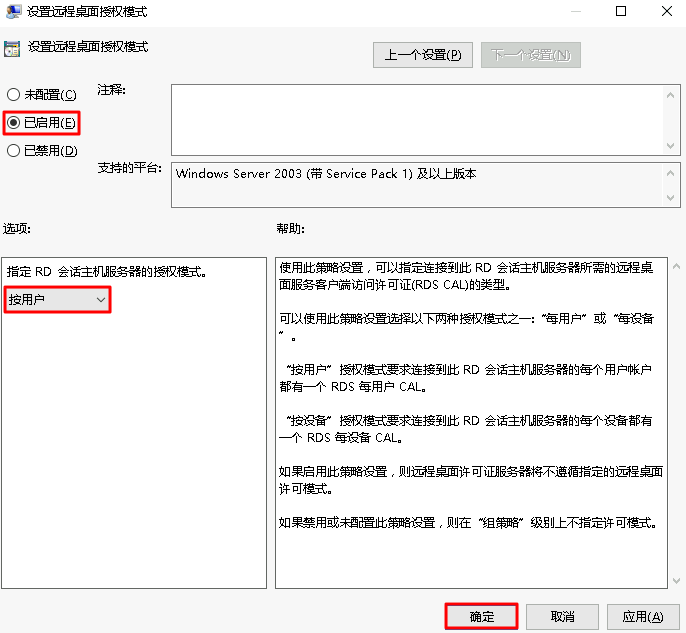
Task: Minimize the dialog window
Action: pos(576,11)
